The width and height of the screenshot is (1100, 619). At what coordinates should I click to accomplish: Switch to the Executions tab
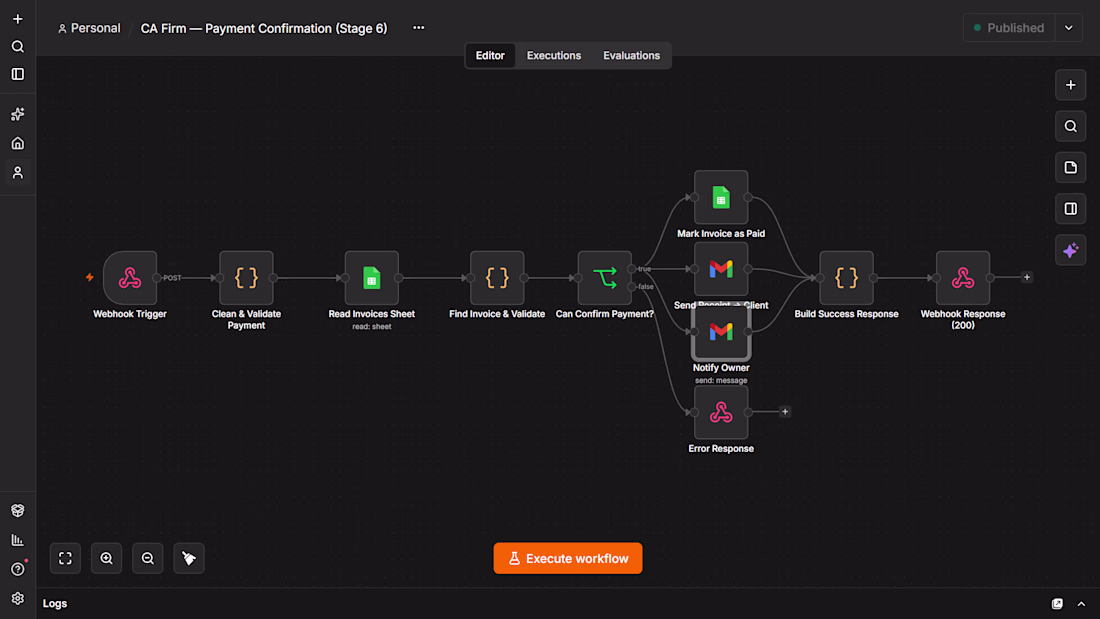pyautogui.click(x=554, y=55)
